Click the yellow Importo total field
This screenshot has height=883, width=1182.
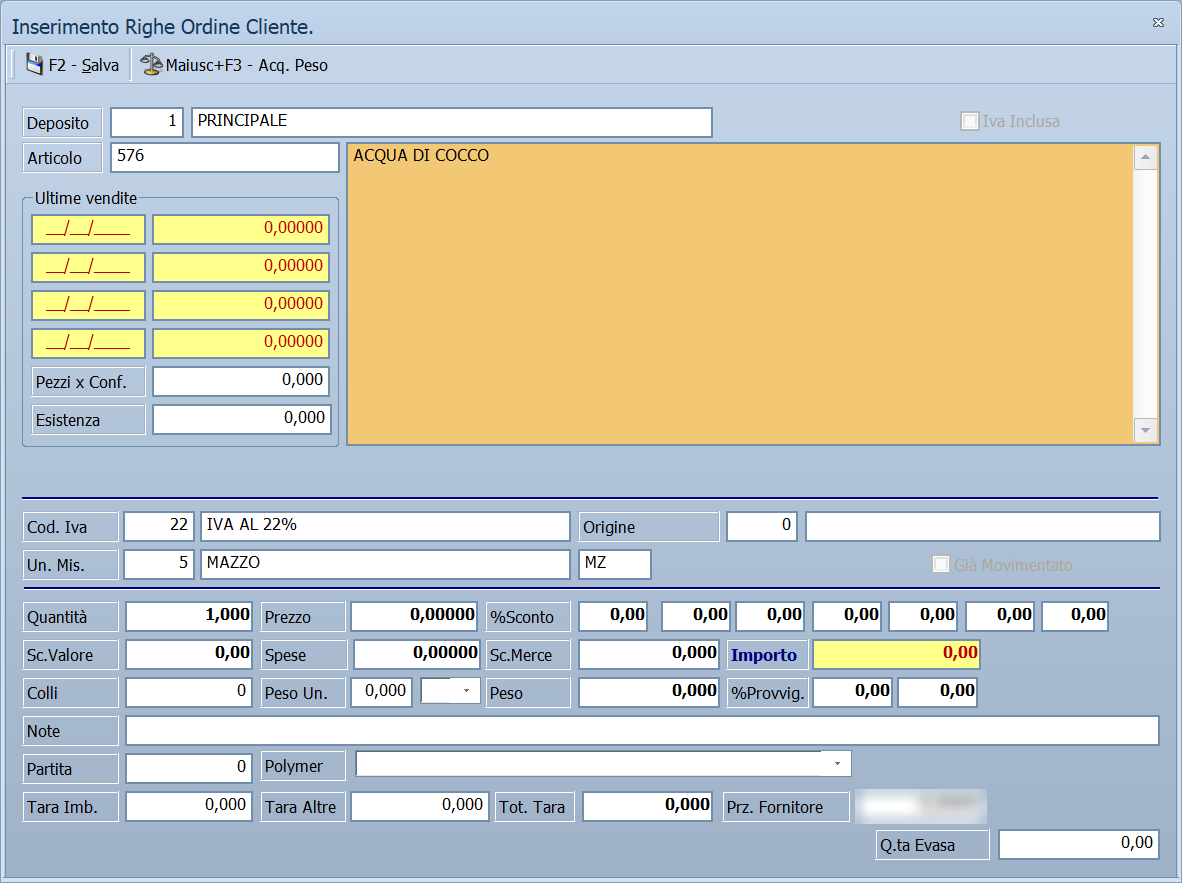pyautogui.click(x=896, y=654)
